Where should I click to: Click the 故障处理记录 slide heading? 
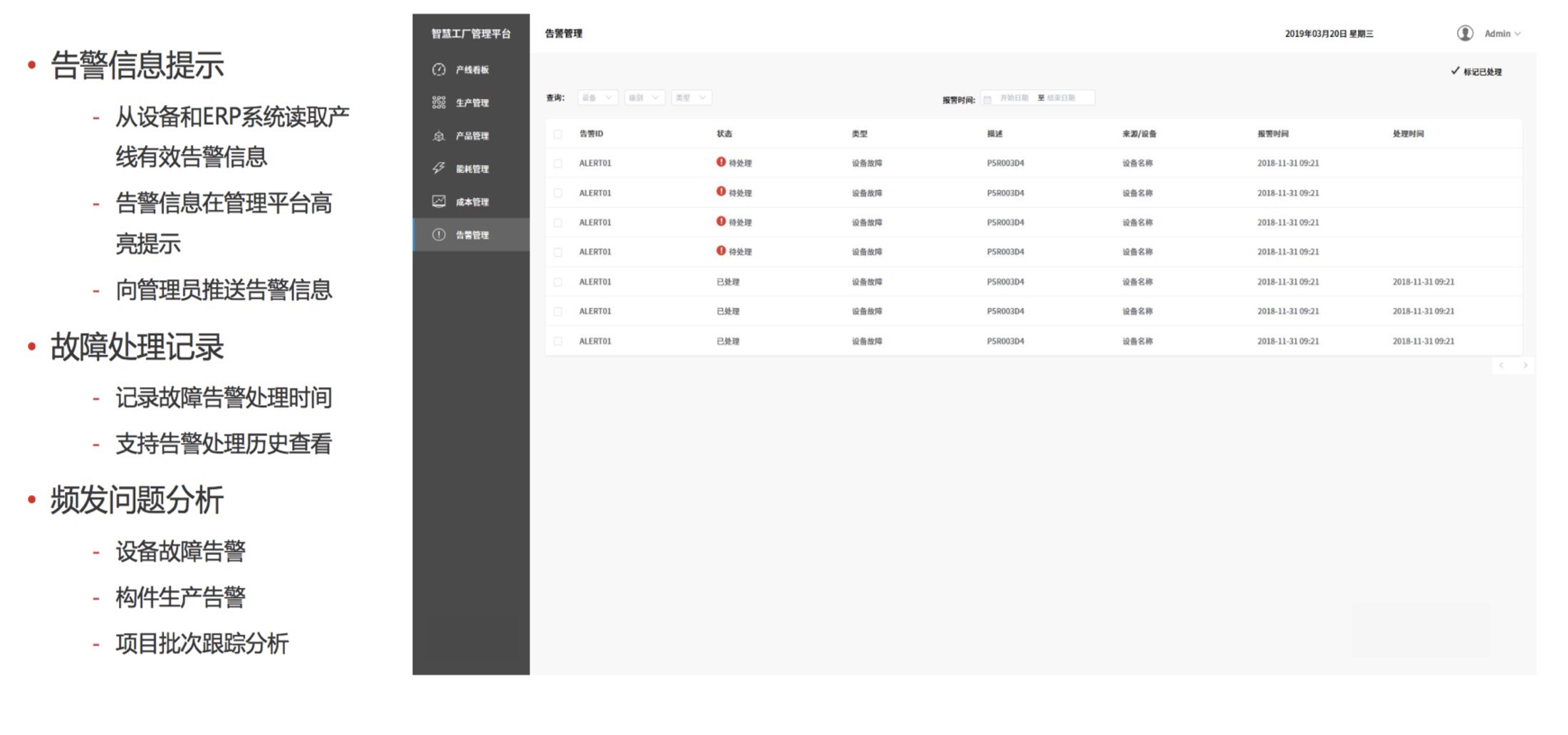(x=137, y=347)
